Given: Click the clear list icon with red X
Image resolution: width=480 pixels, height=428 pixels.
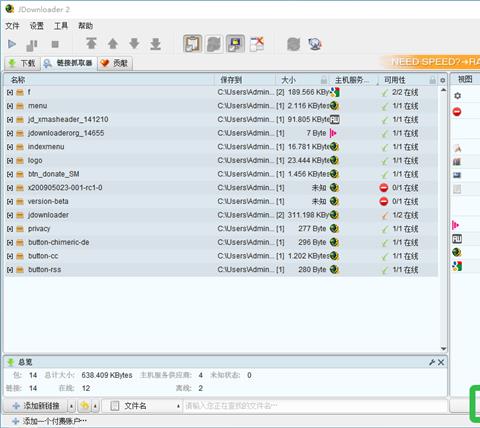Looking at the screenshot, I should pyautogui.click(x=257, y=44).
